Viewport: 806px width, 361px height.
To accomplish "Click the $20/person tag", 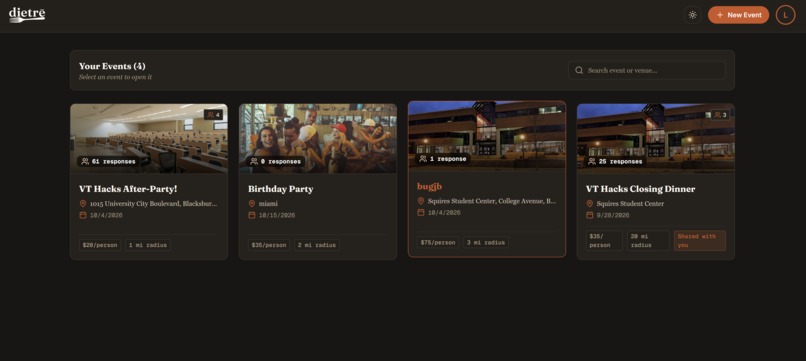I will [x=100, y=245].
